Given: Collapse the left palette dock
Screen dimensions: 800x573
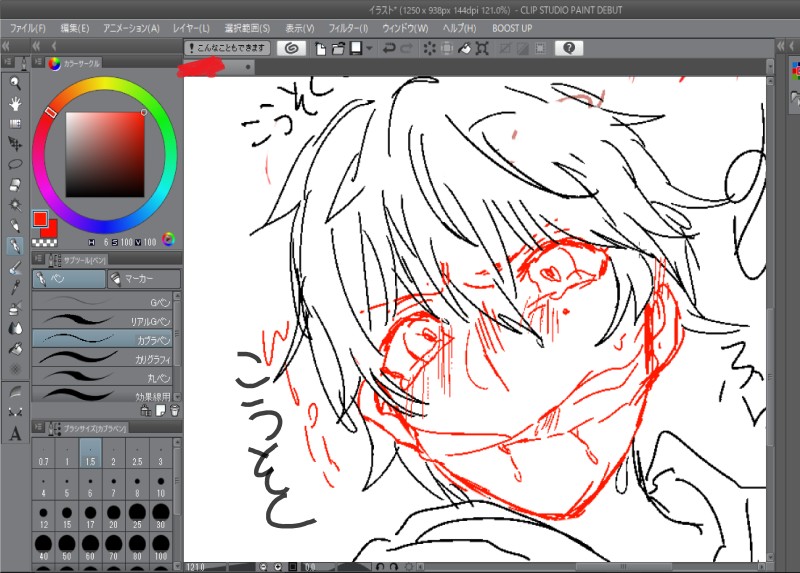Looking at the screenshot, I should [x=6, y=46].
